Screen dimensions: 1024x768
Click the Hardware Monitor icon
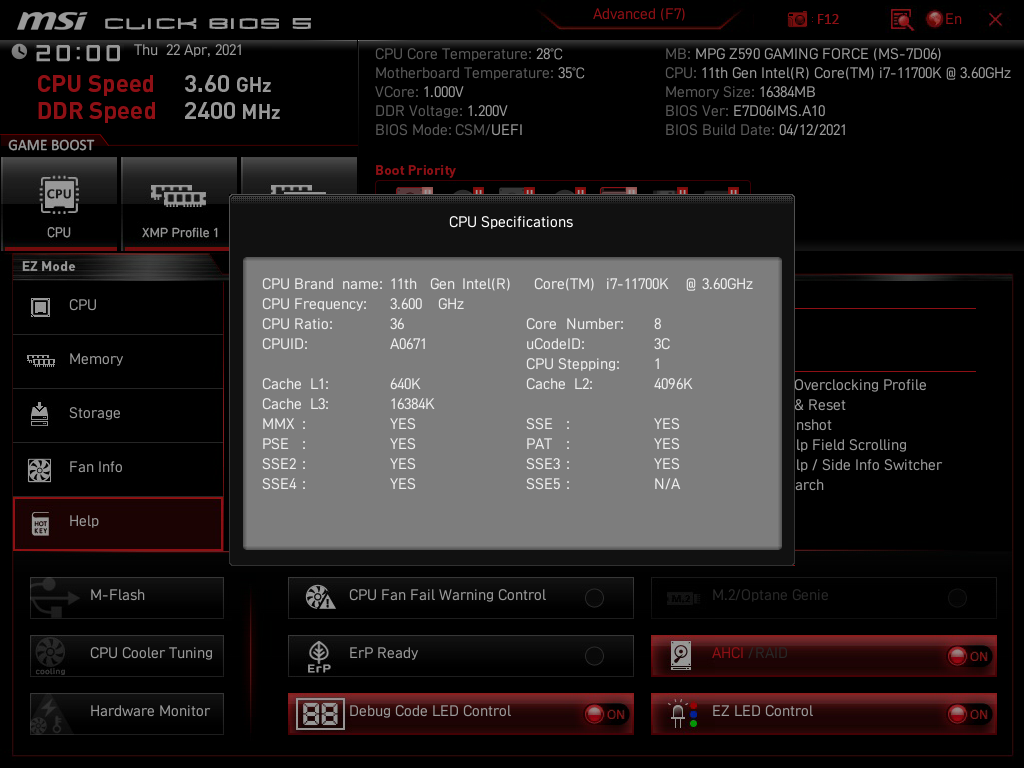(50, 714)
